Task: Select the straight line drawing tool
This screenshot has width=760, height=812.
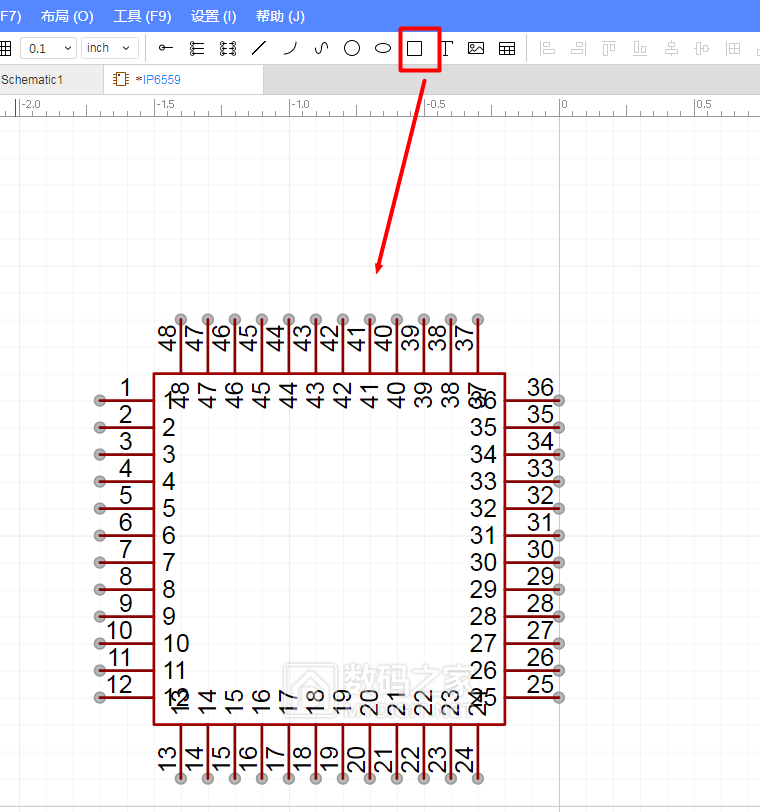Action: [259, 48]
